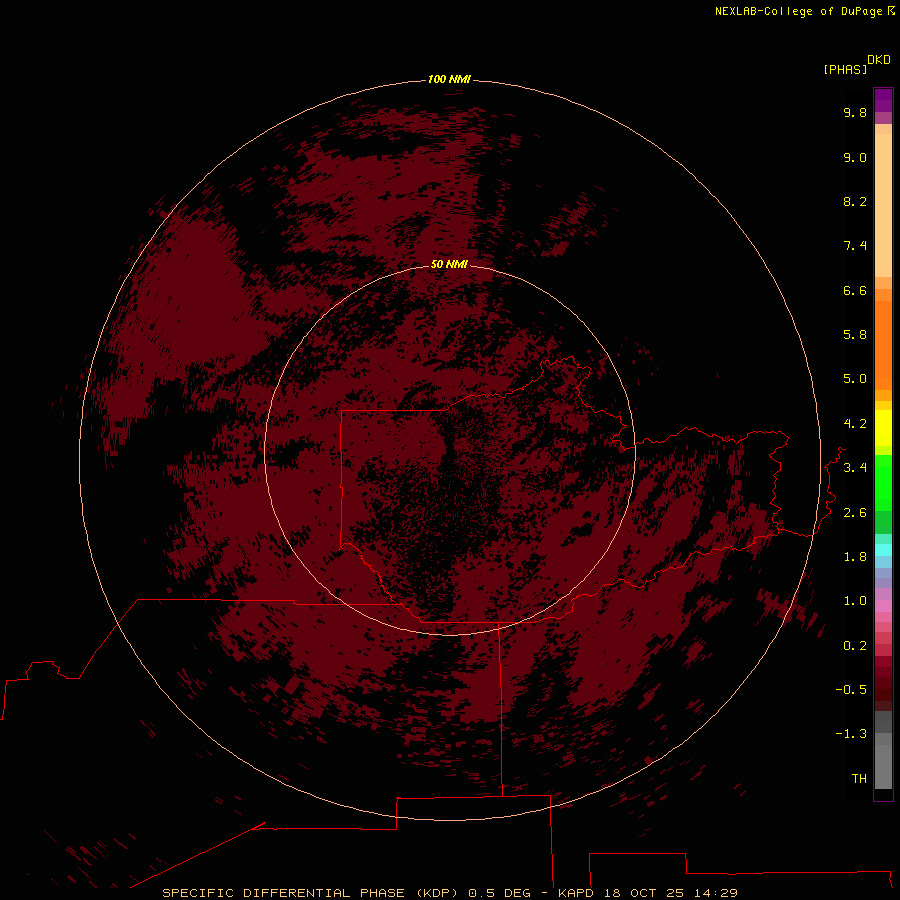The height and width of the screenshot is (900, 900).
Task: Click the 1.0 value on the color scale
Action: (x=855, y=601)
